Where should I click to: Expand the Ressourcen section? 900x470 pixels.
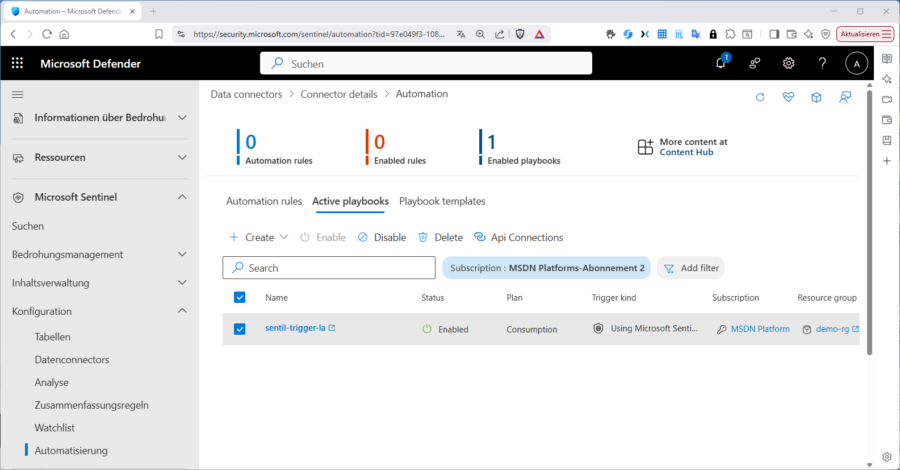pyautogui.click(x=99, y=157)
